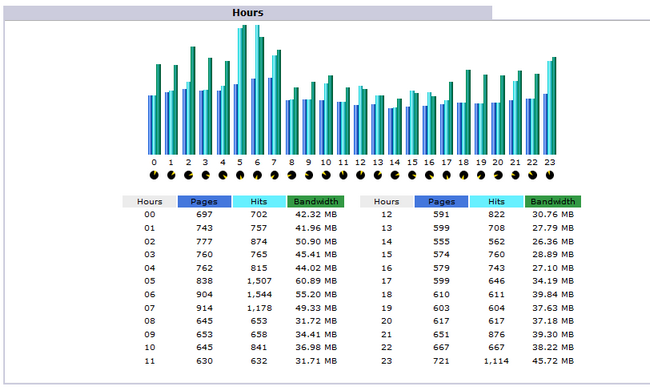The width and height of the screenshot is (650, 387).
Task: Click the clock icon under hour 18
Action: (463, 175)
